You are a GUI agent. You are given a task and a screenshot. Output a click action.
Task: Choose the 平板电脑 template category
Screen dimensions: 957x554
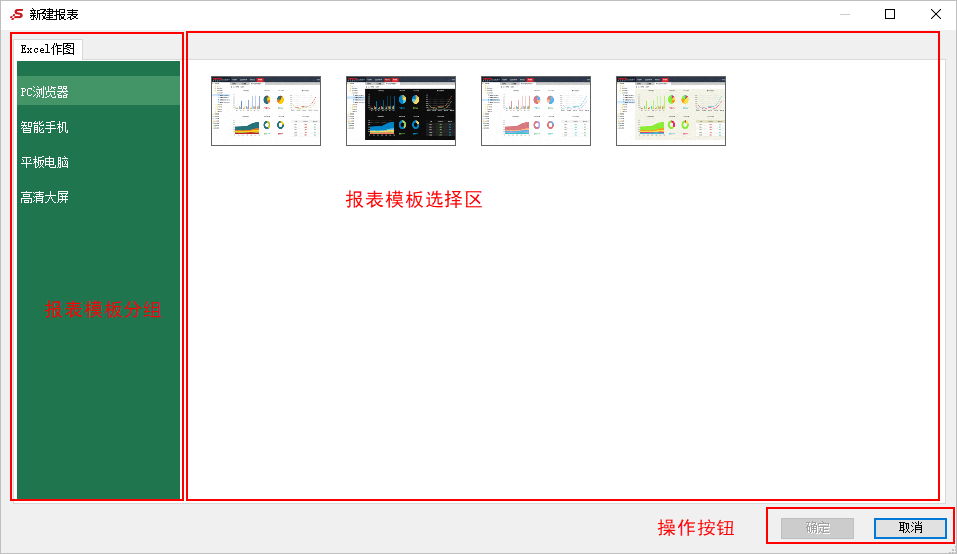(45, 162)
